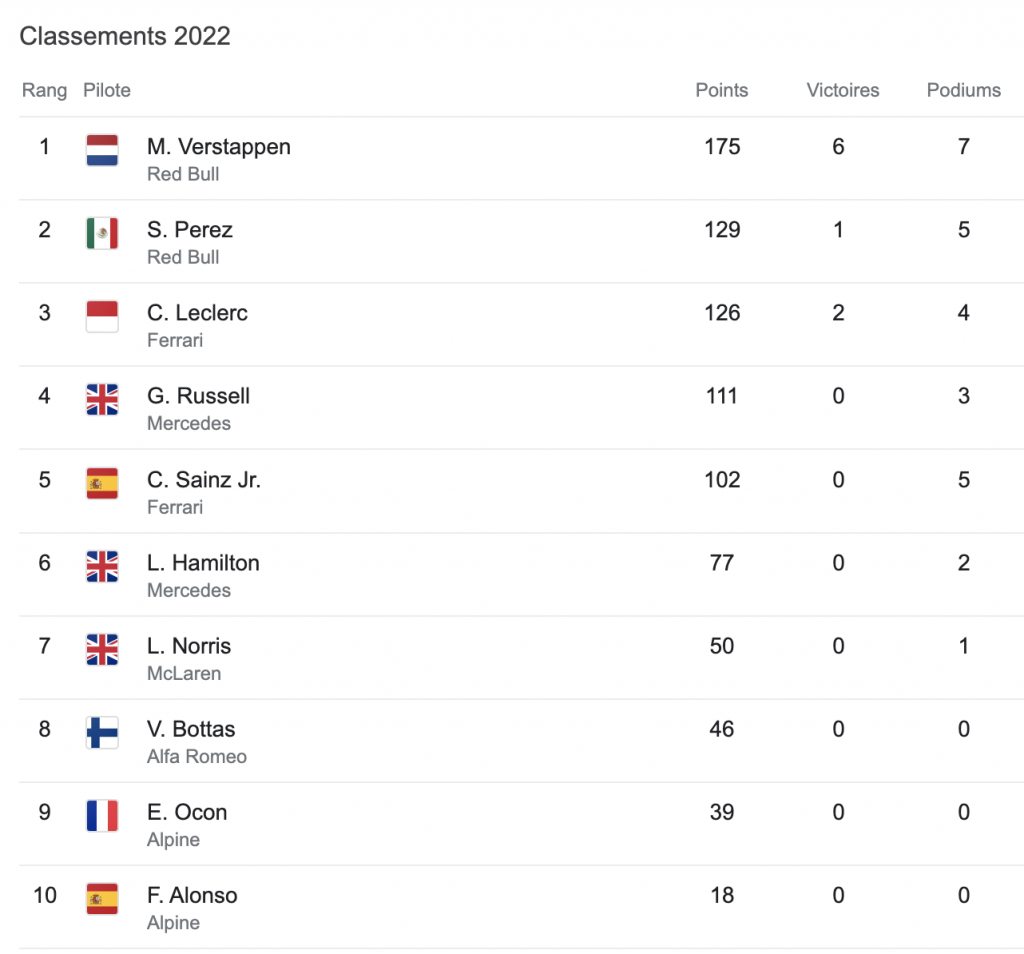
Task: Click the Netherlands flag next to Verstappen
Action: pos(102,150)
